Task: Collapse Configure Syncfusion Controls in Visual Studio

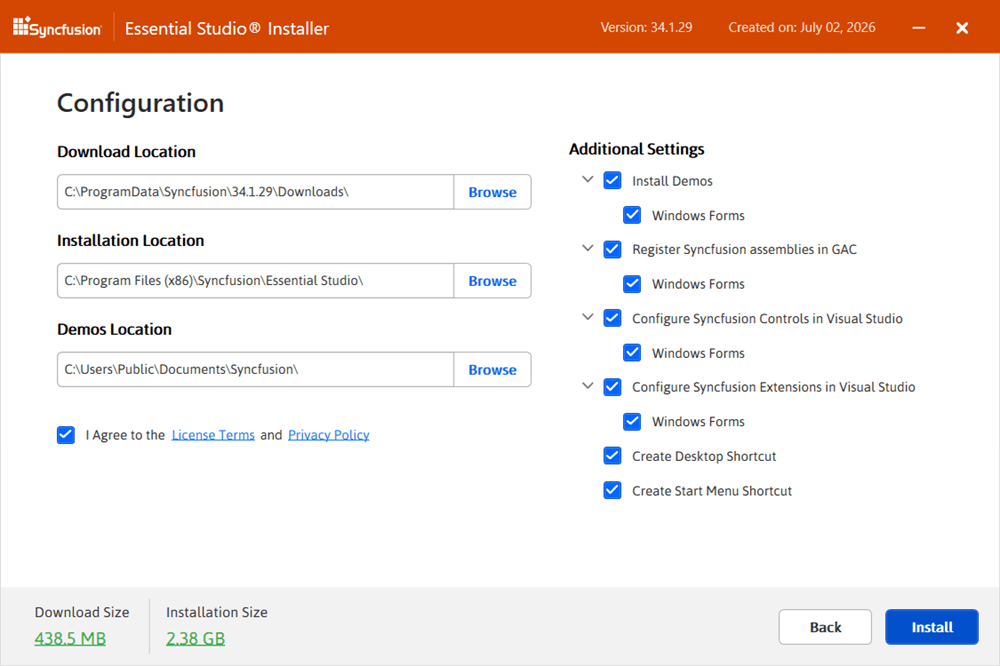Action: coord(587,317)
